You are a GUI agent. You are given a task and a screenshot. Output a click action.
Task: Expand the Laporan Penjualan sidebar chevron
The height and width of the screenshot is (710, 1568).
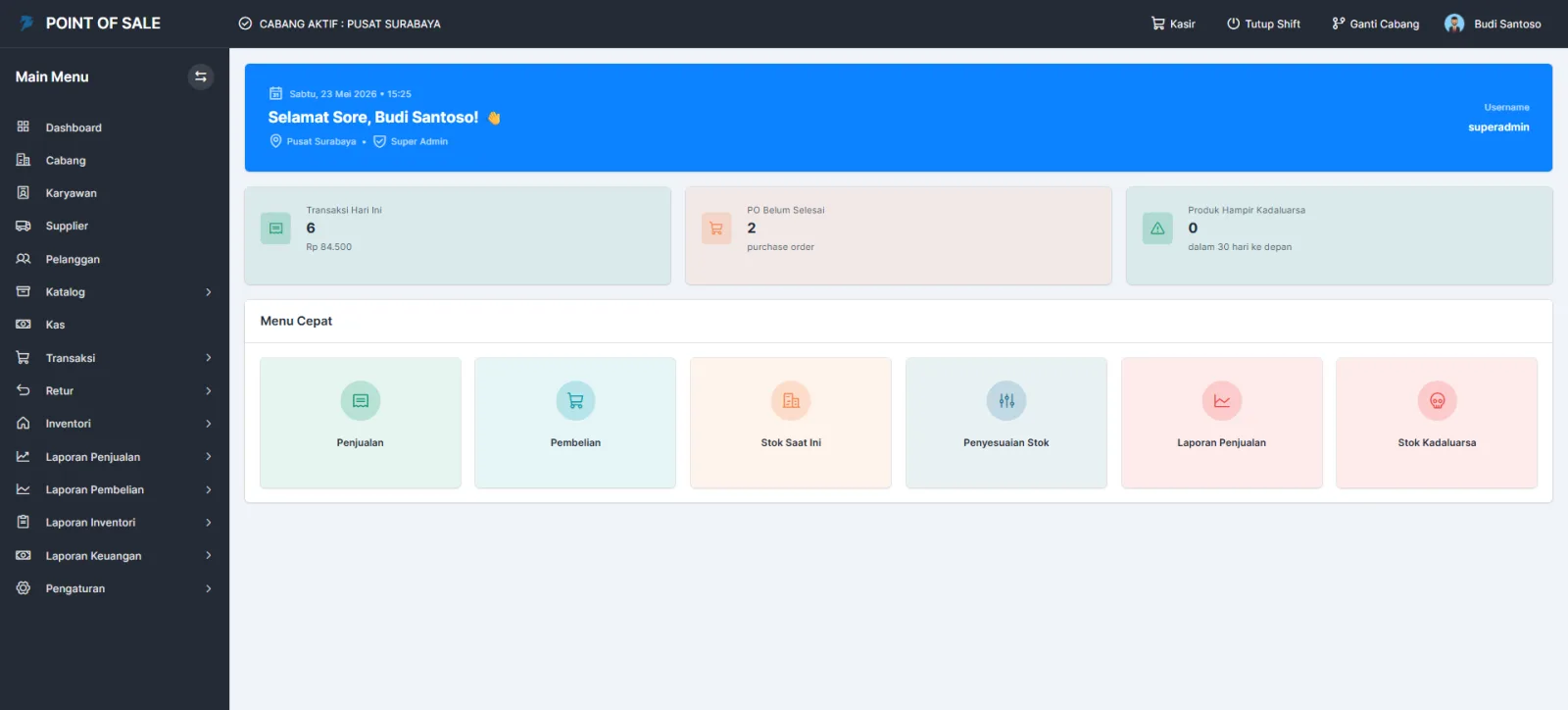(209, 456)
